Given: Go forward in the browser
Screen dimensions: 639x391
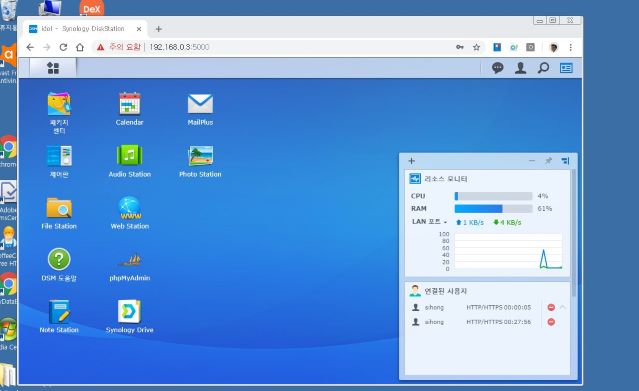Looking at the screenshot, I should [46, 47].
